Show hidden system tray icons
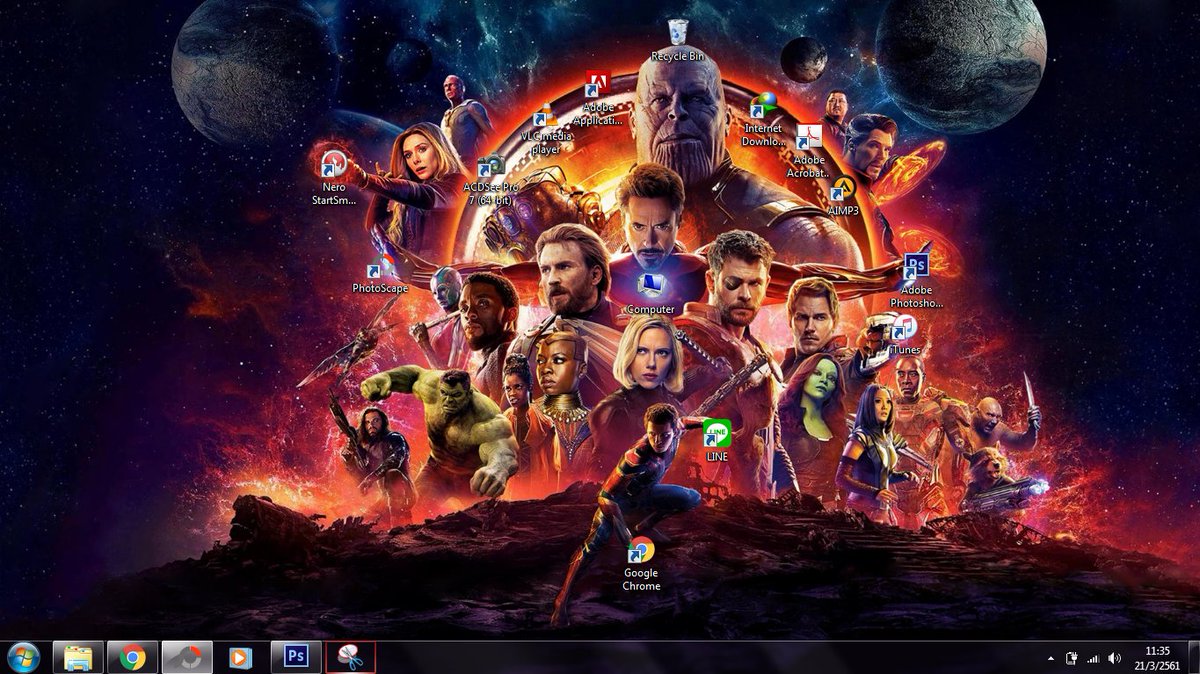 (1051, 659)
